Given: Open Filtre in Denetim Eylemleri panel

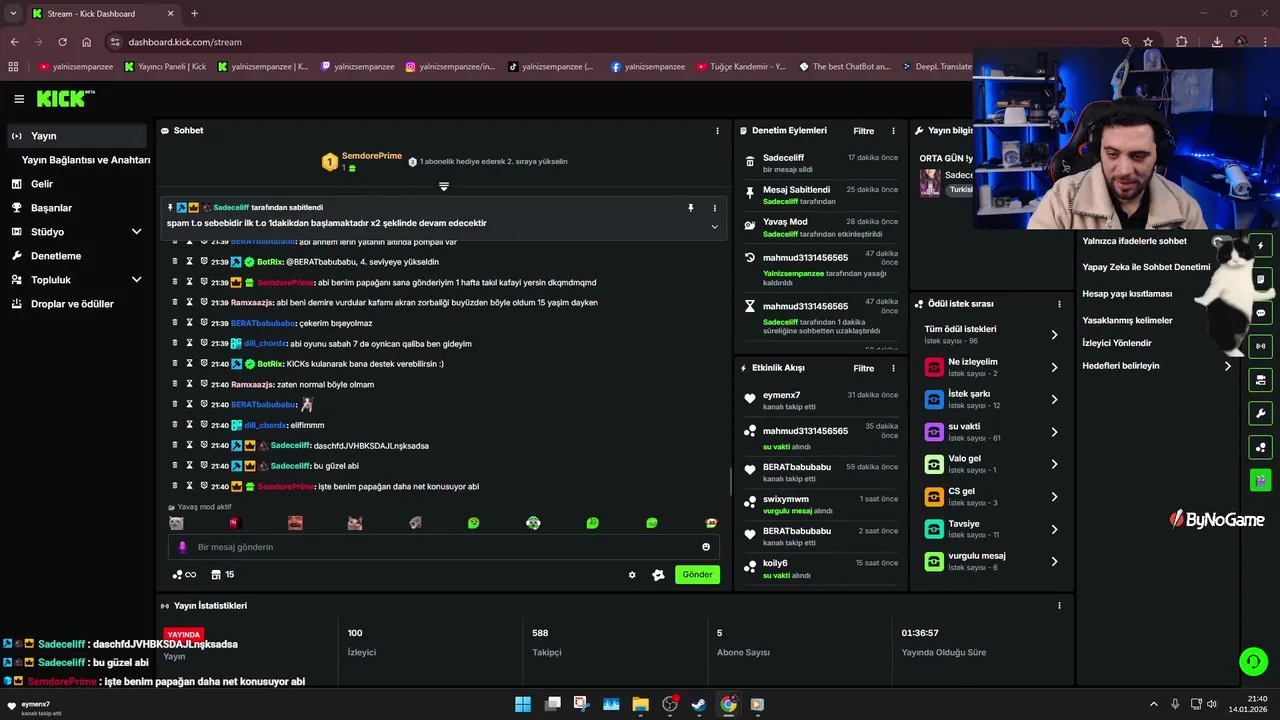Looking at the screenshot, I should pyautogui.click(x=863, y=131).
